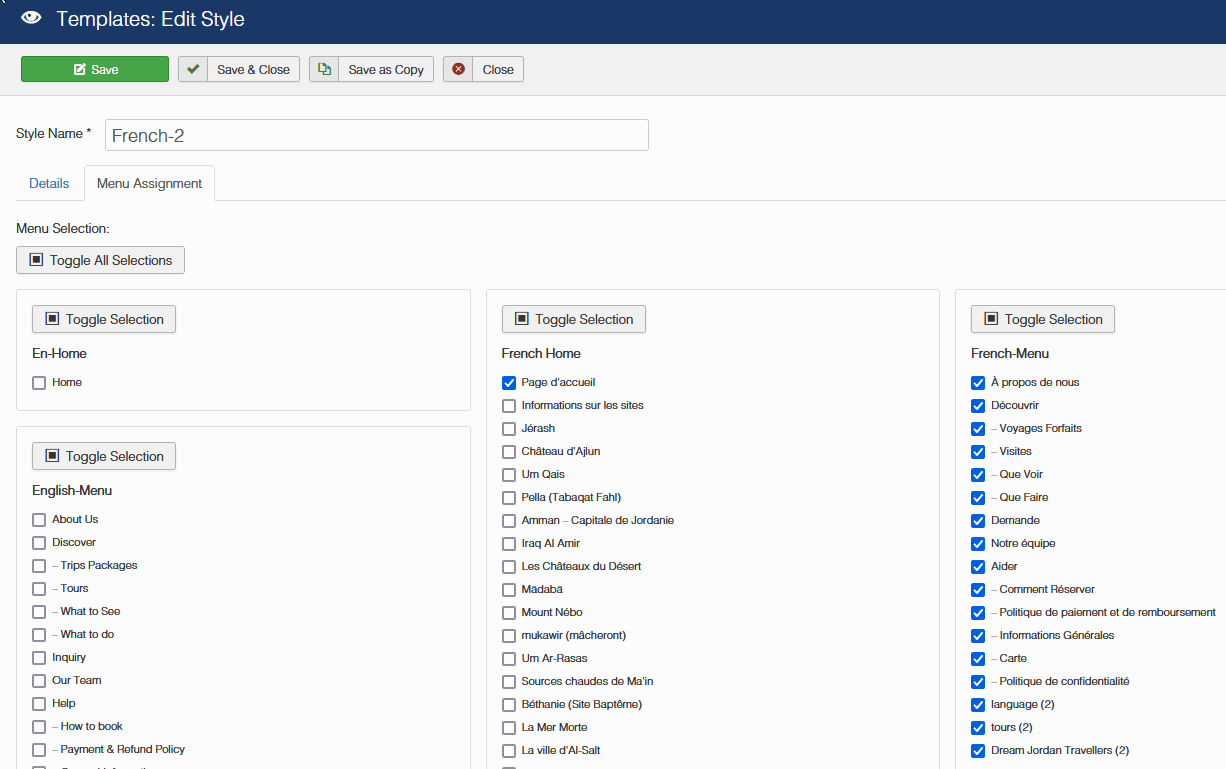Click the Toggle All Selections square icon
1226x769 pixels.
point(37,260)
